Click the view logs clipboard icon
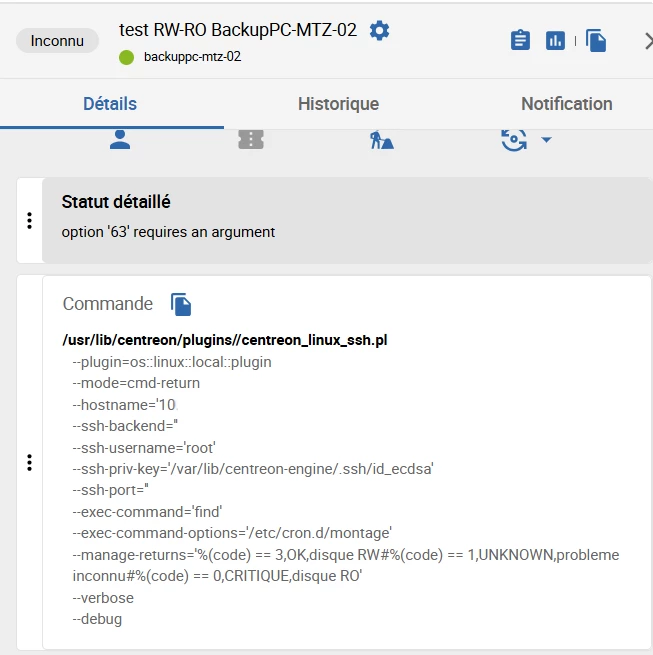 (x=520, y=40)
